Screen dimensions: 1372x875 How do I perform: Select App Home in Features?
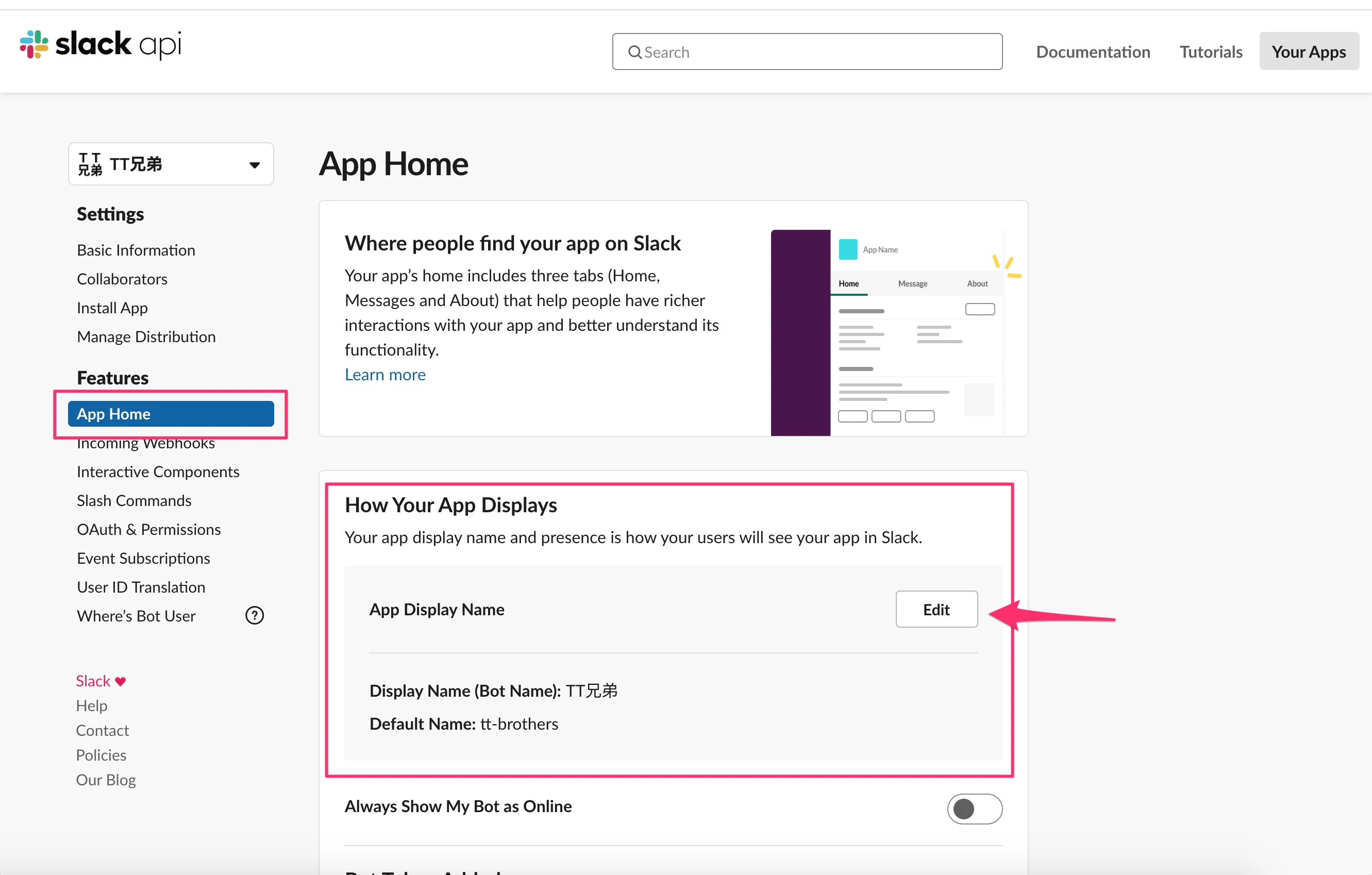171,414
